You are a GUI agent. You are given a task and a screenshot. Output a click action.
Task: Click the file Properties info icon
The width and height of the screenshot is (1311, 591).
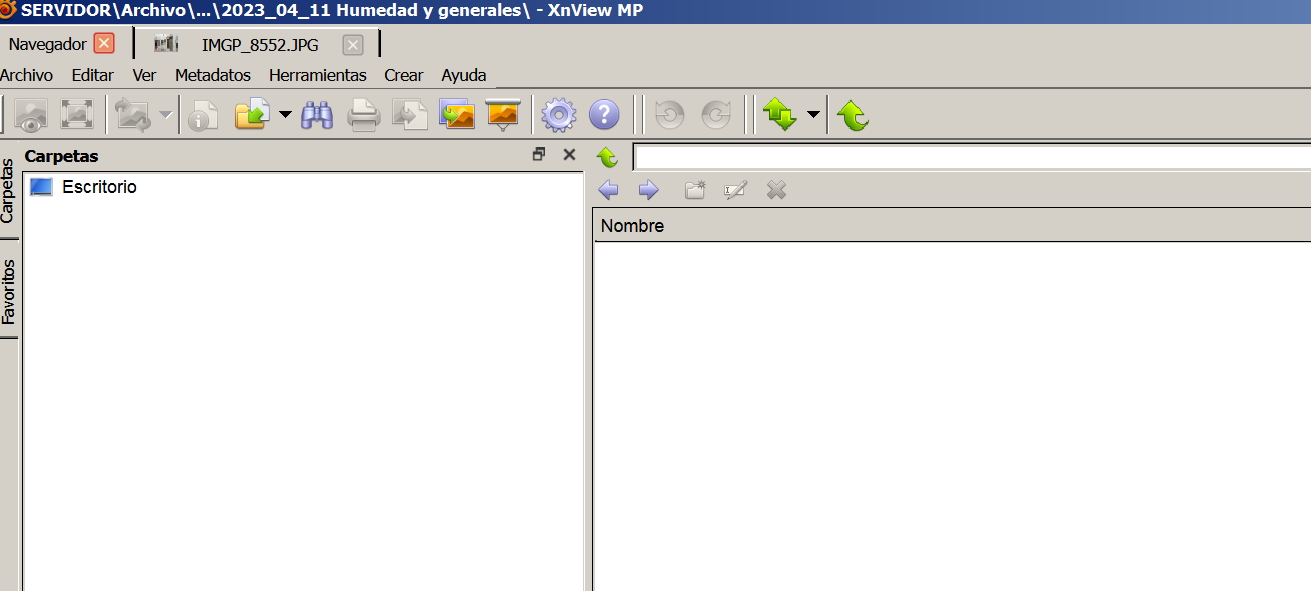(203, 115)
